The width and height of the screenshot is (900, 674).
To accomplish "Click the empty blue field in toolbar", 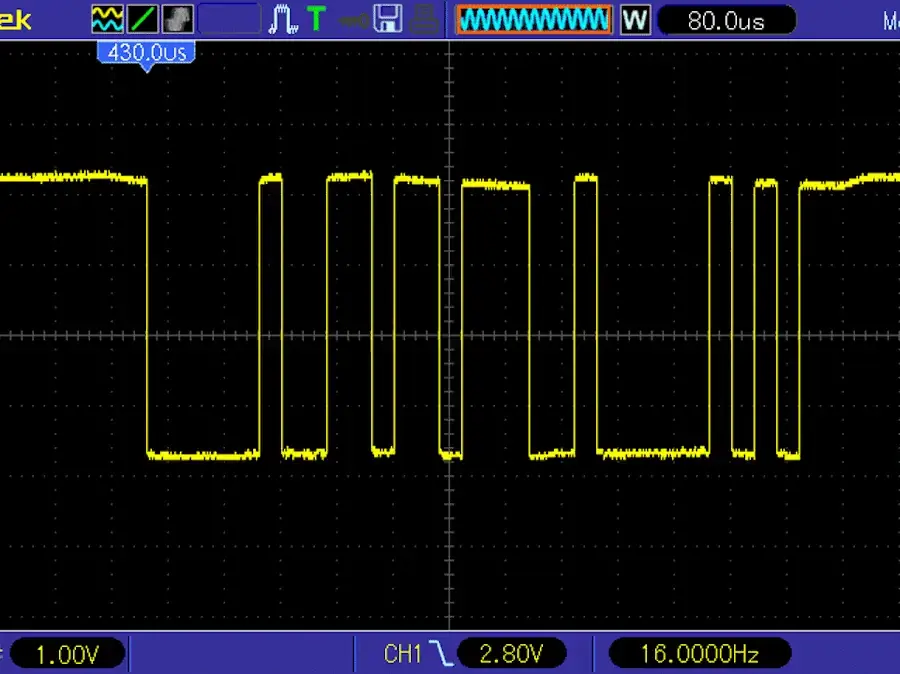I will [x=229, y=20].
